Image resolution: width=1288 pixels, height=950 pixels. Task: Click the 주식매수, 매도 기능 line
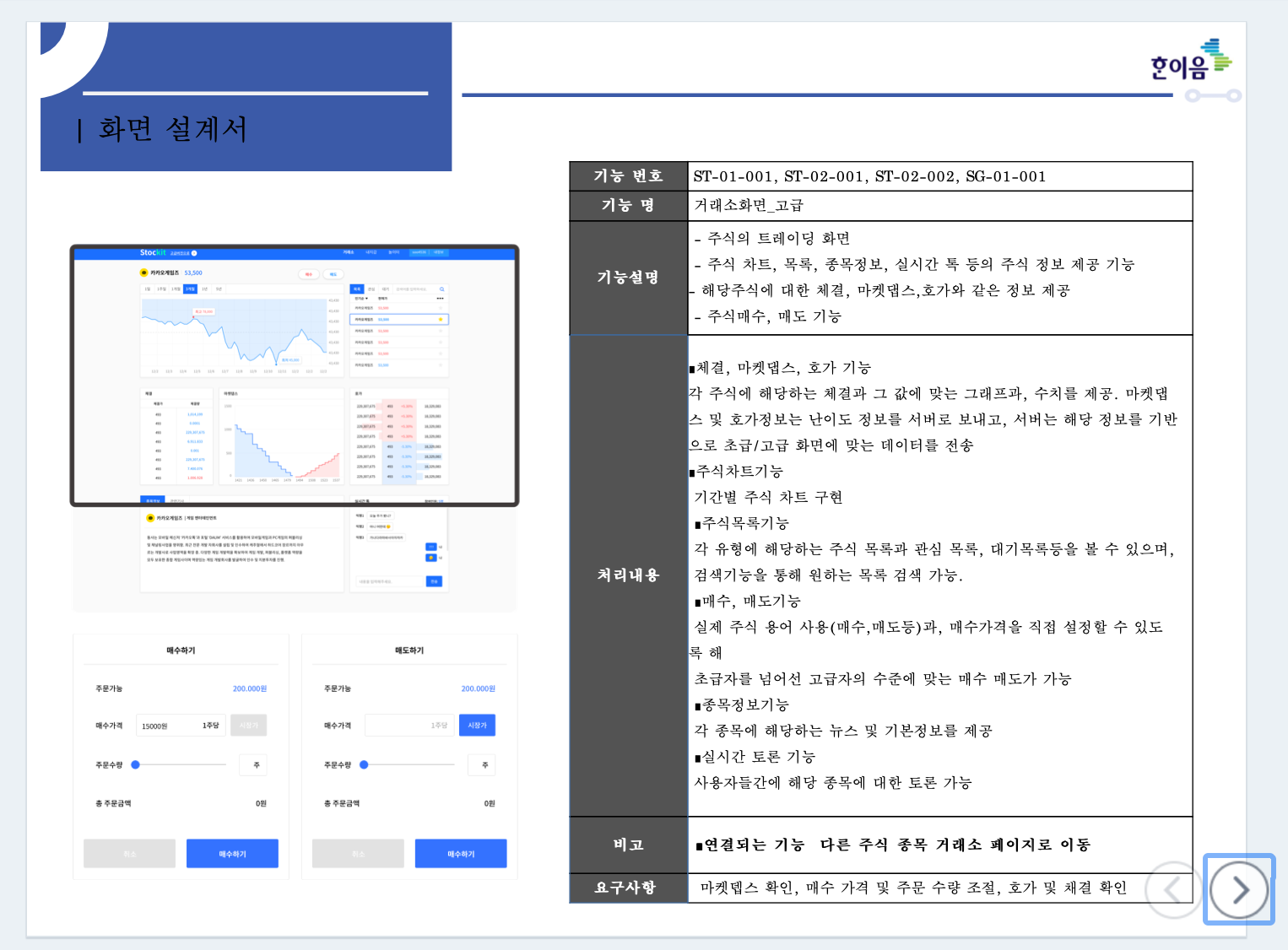click(x=768, y=316)
